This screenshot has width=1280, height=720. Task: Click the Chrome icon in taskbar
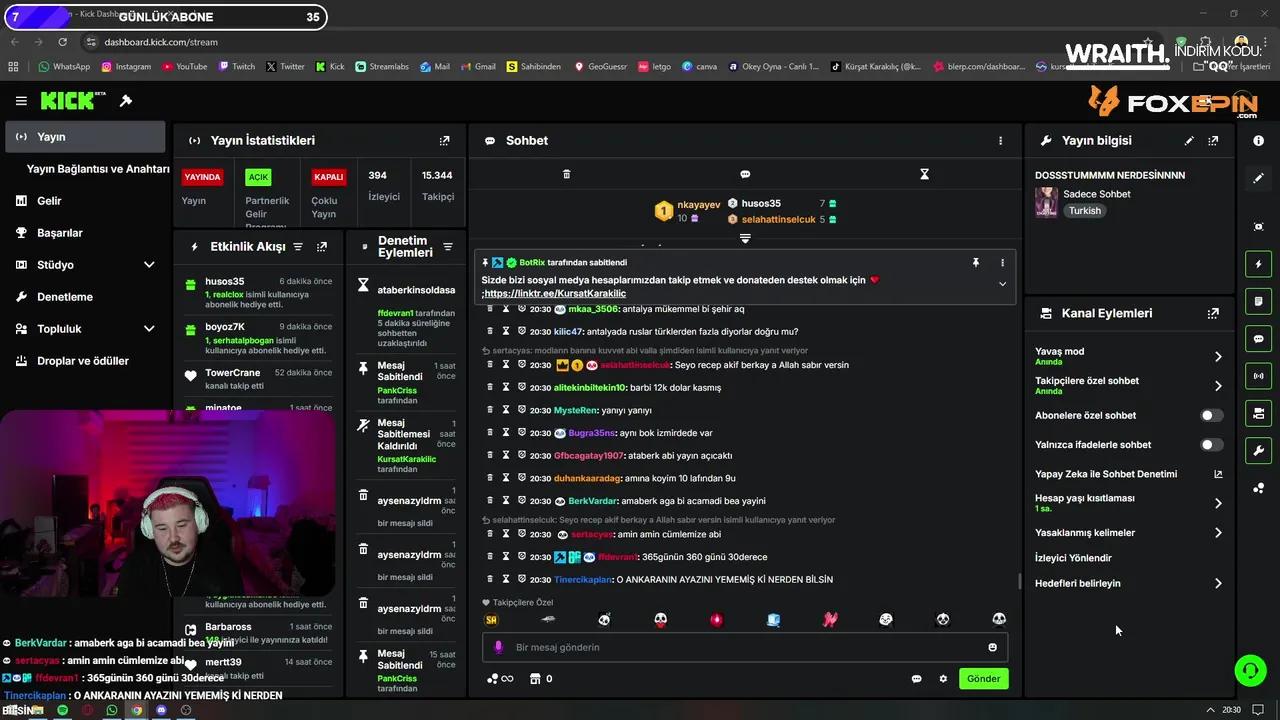pyautogui.click(x=136, y=710)
